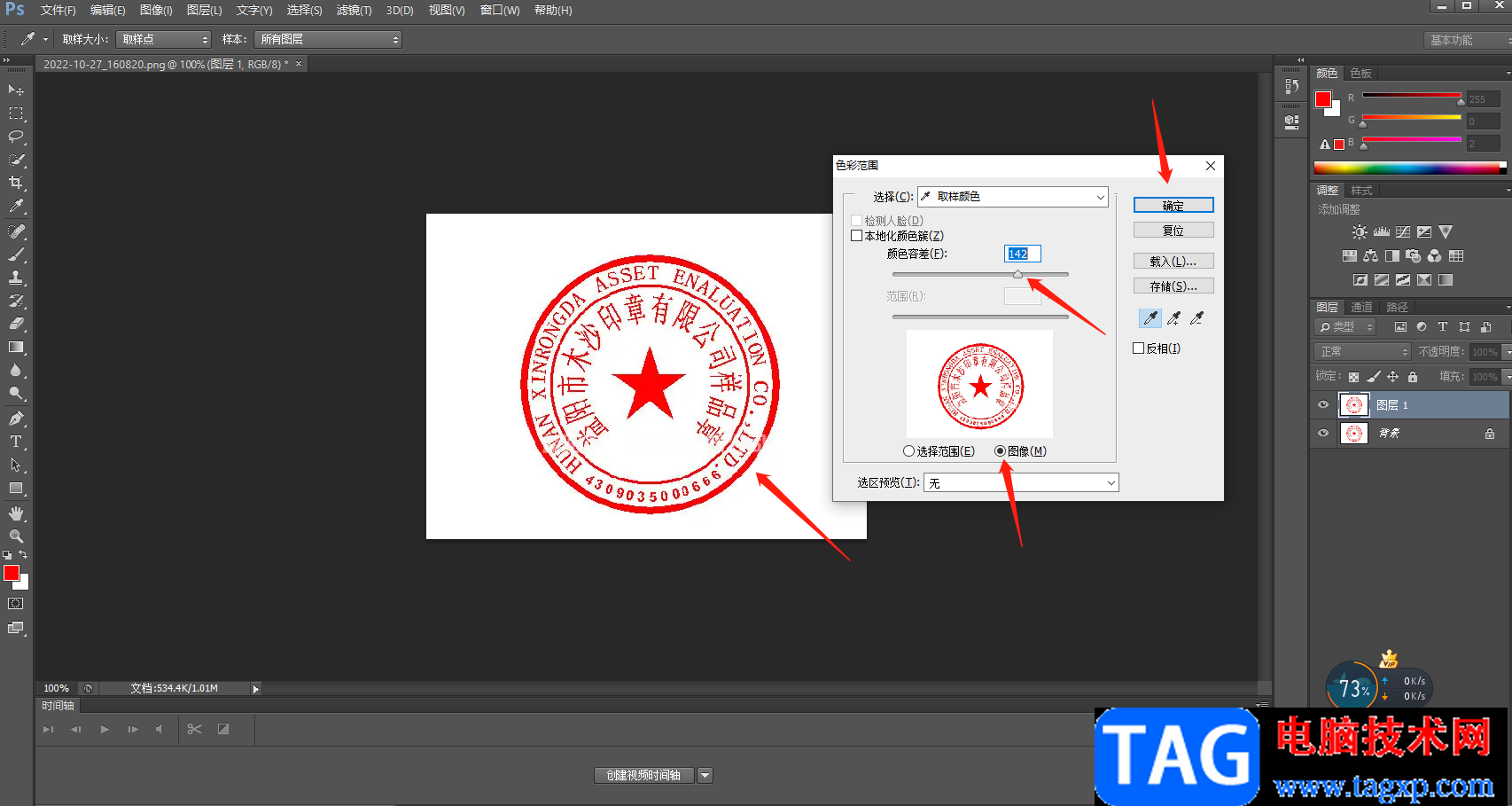Viewport: 1512px width, 806px height.
Task: Select the Rectangular Marquee tool
Action: point(16,113)
